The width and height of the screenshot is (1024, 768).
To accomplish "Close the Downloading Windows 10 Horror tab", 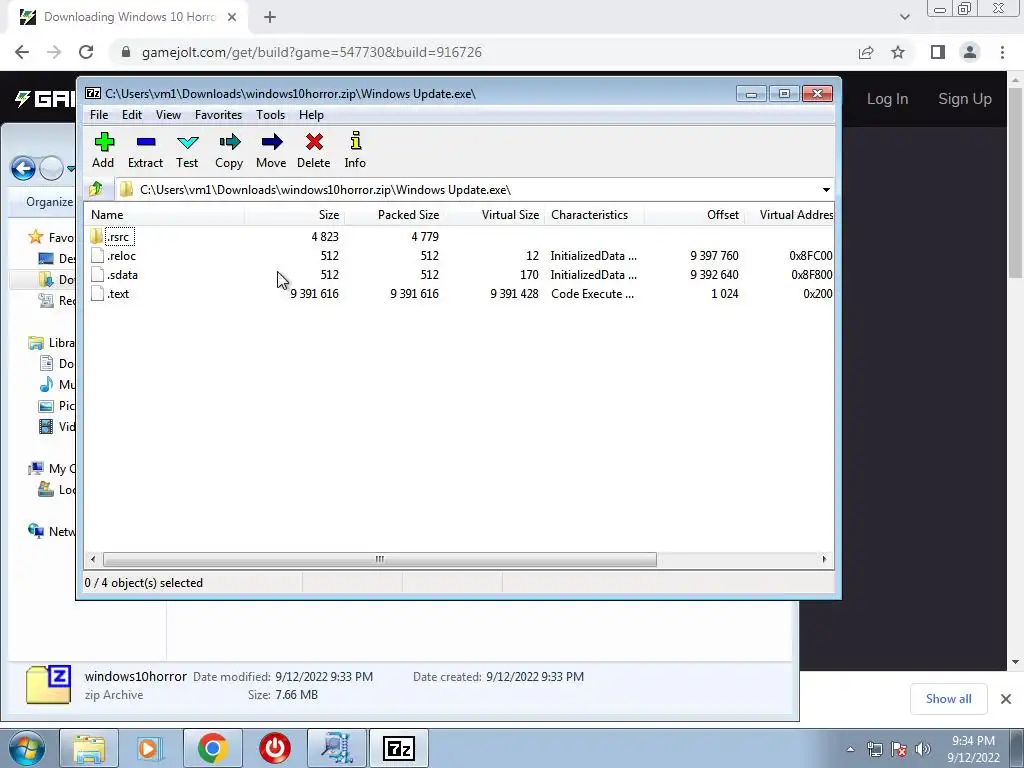I will coord(232,17).
